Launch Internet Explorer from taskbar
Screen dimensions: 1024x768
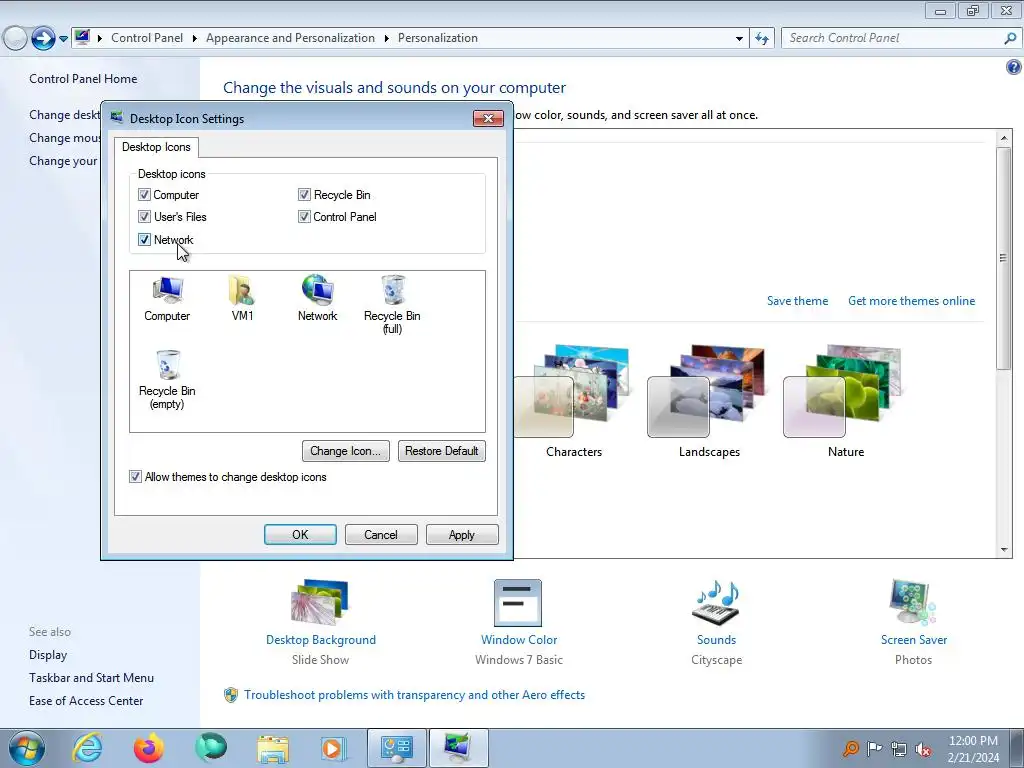pyautogui.click(x=88, y=748)
